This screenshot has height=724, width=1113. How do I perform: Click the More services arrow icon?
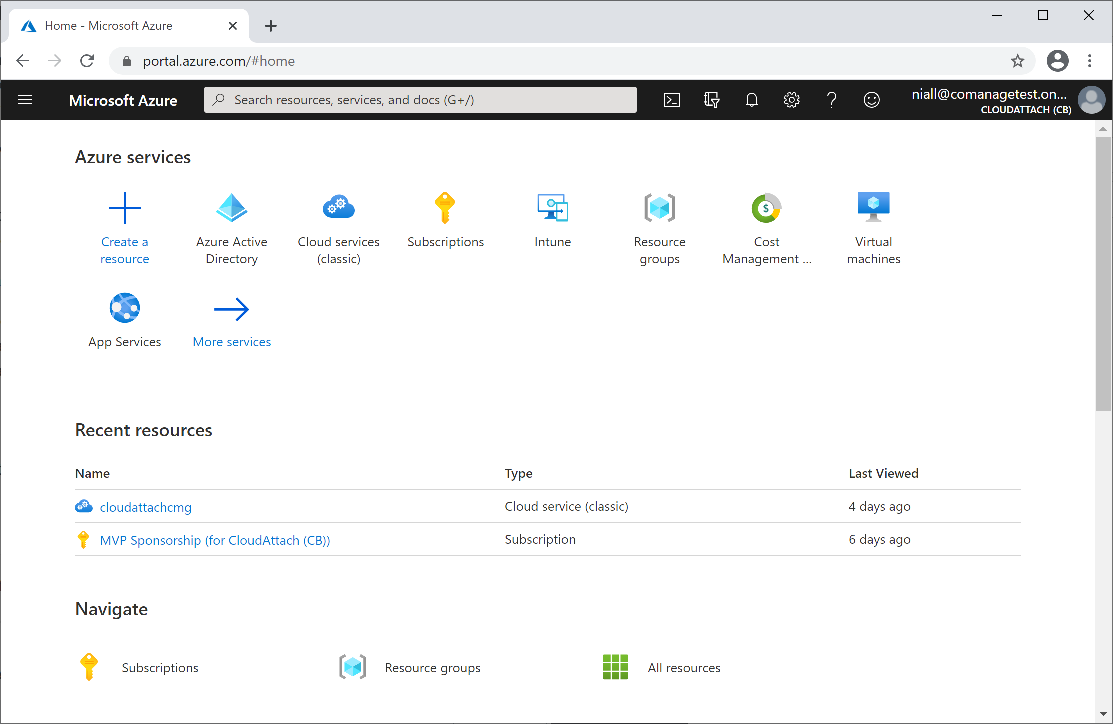231,309
